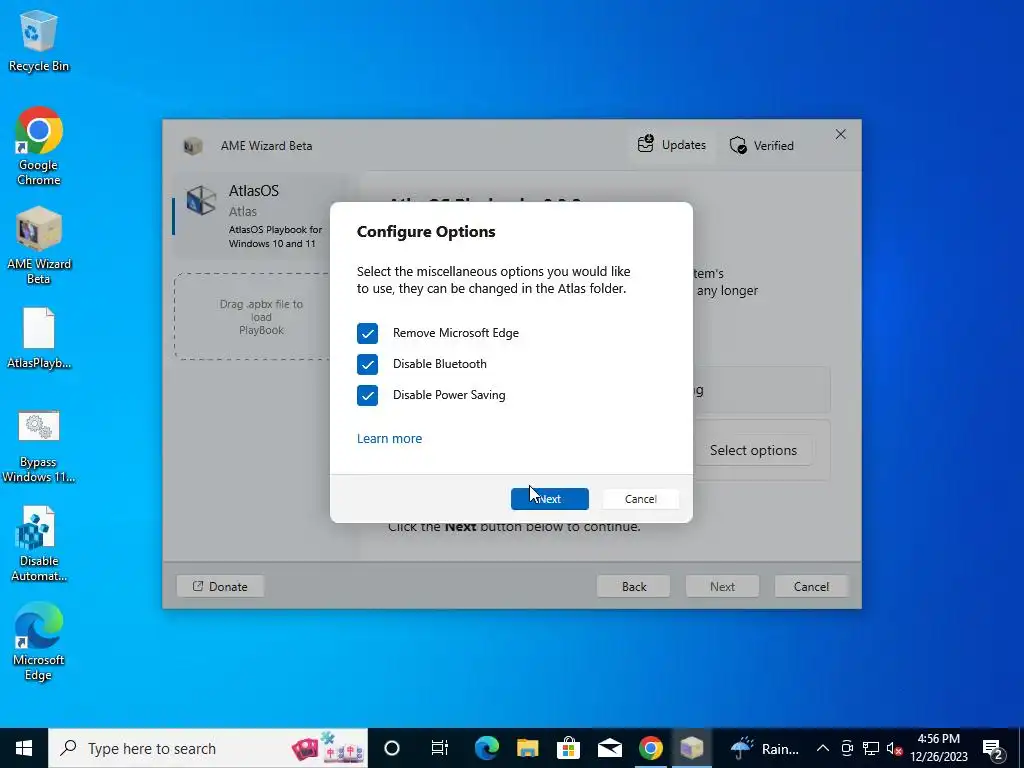The width and height of the screenshot is (1024, 768).
Task: Click the AME Wizard box icon in title
Action: (192, 146)
